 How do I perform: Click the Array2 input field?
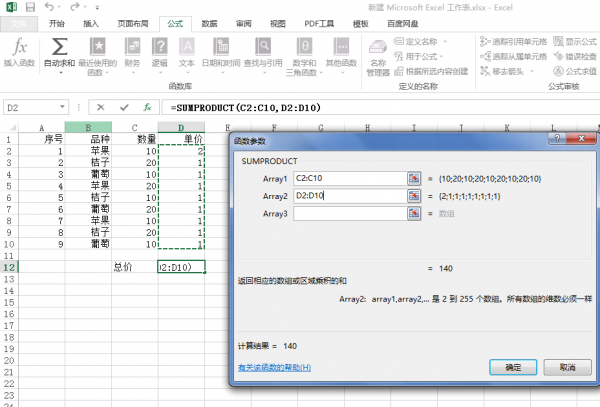pyautogui.click(x=350, y=196)
